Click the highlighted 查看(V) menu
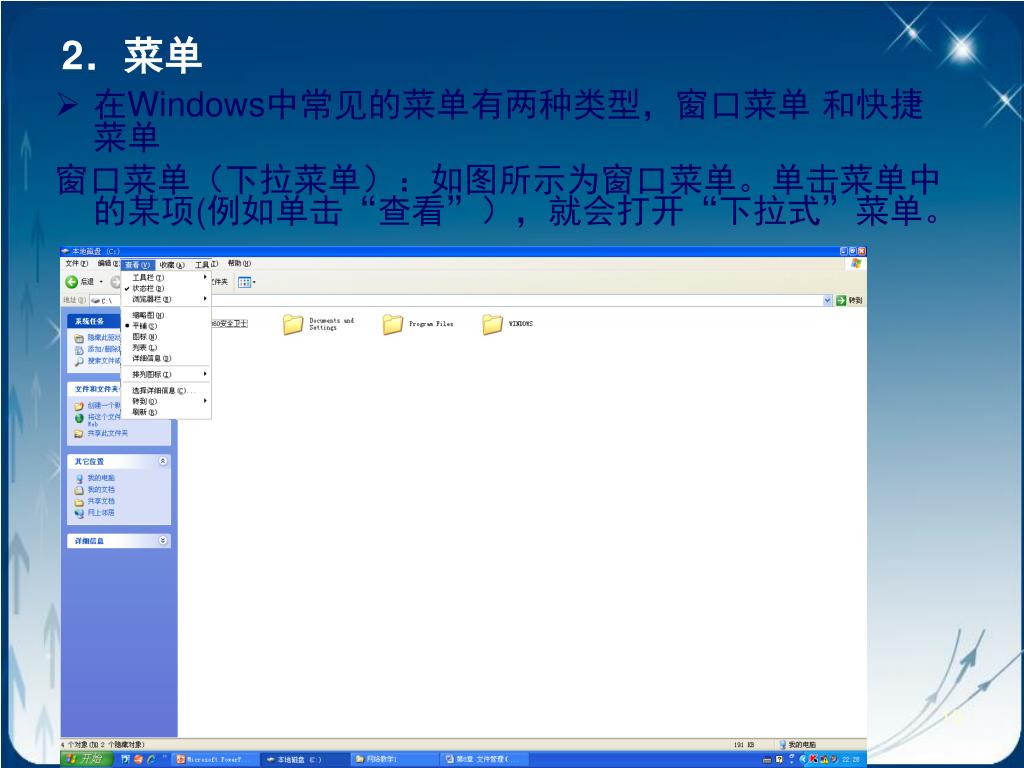The height and width of the screenshot is (768, 1024). [137, 264]
